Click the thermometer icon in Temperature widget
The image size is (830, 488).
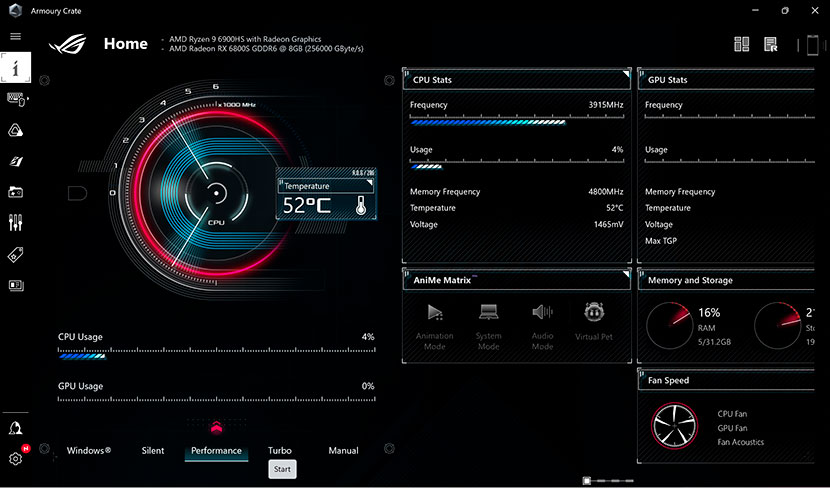click(361, 205)
